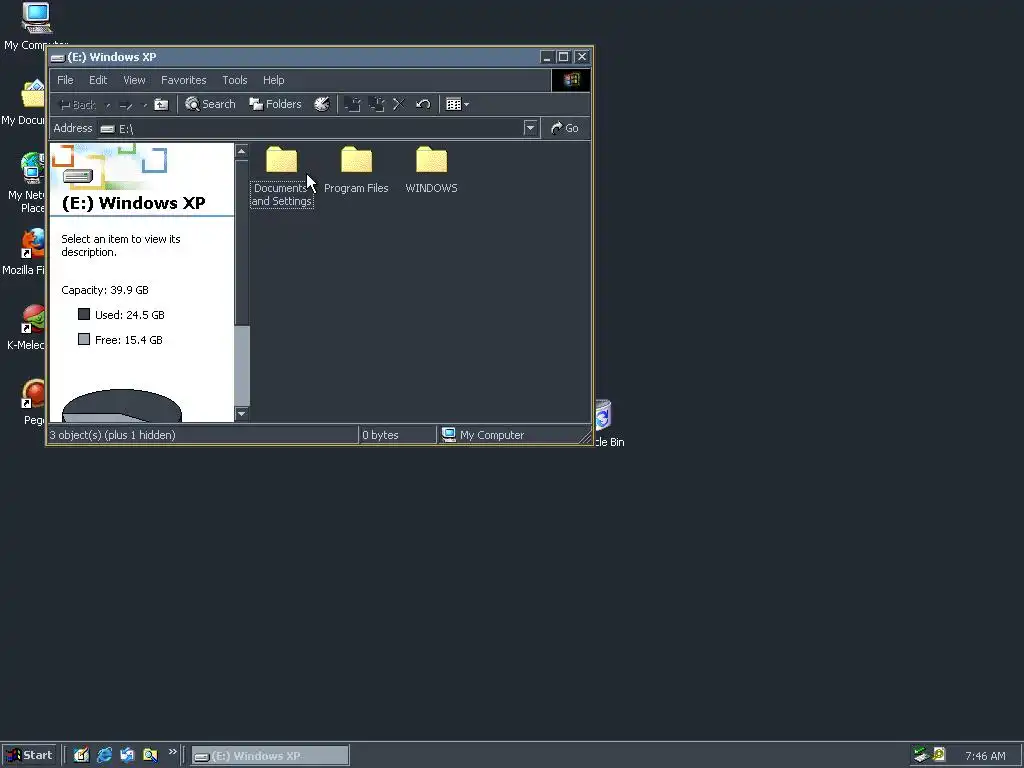Click the left pane scroll-down arrow
This screenshot has height=768, width=1024.
point(242,413)
